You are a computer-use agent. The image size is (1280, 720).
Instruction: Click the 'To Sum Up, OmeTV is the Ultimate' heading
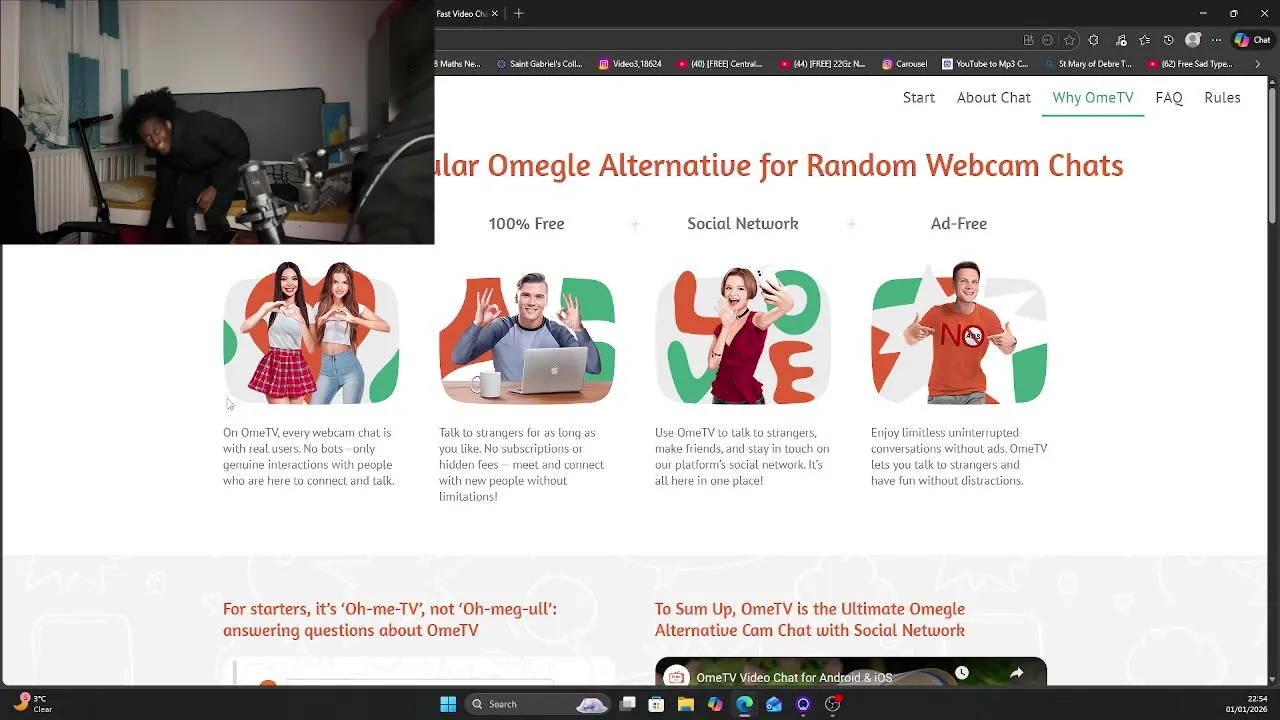click(x=810, y=619)
